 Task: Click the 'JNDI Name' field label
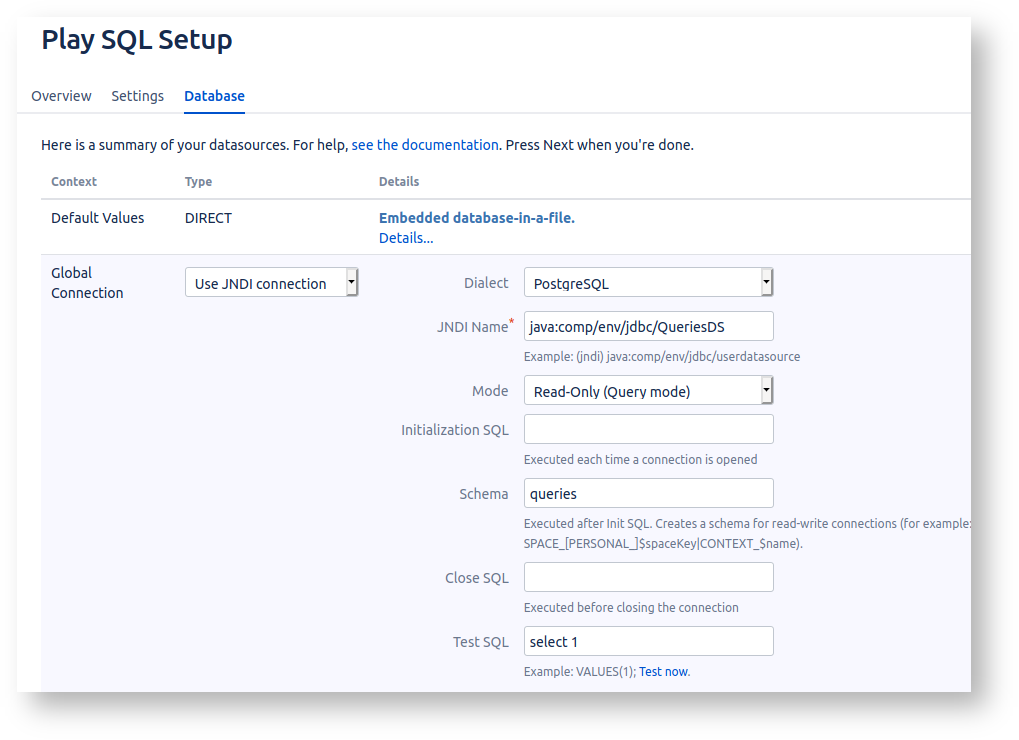[471, 326]
